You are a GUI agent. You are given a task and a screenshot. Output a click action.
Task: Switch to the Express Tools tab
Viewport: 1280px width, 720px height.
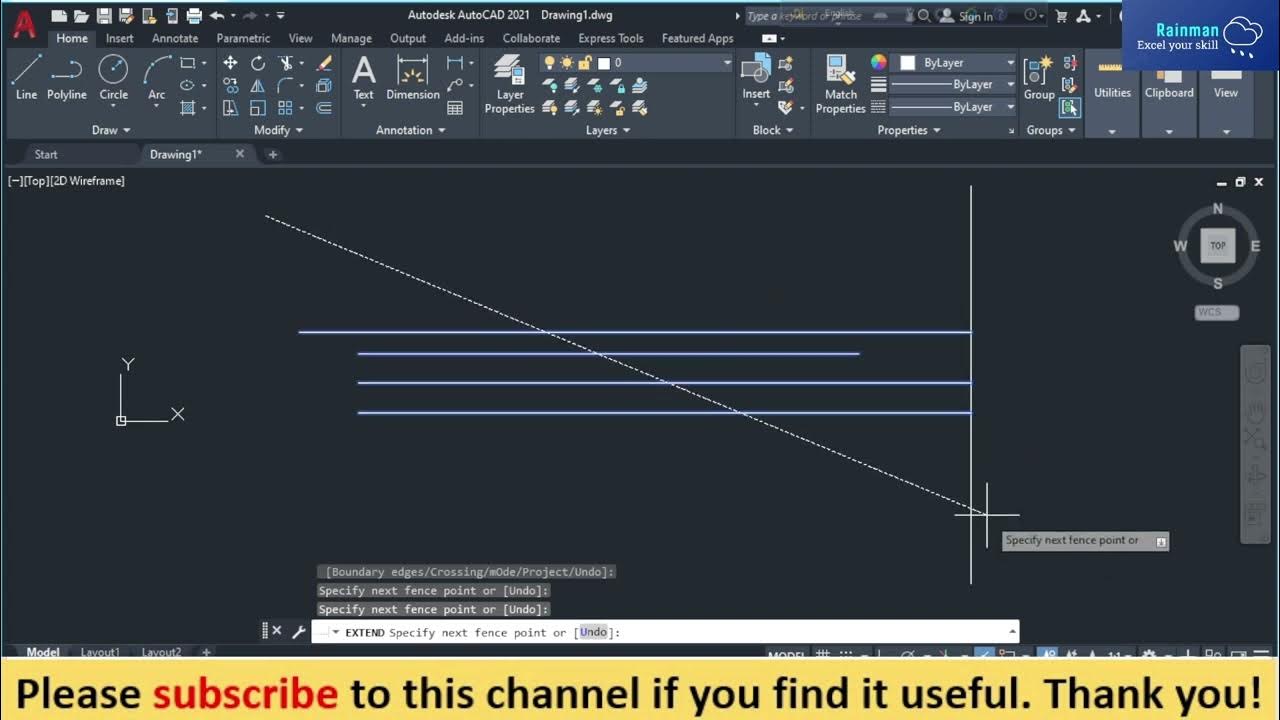tap(611, 38)
